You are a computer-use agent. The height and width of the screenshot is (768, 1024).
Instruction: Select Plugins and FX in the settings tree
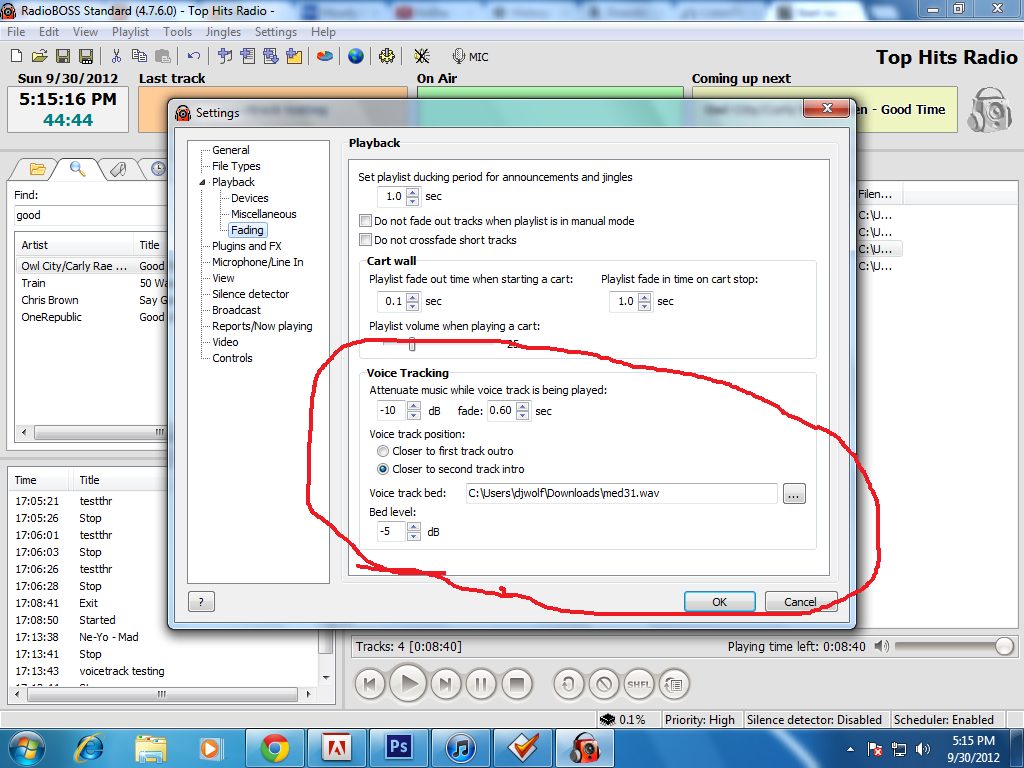(x=246, y=246)
